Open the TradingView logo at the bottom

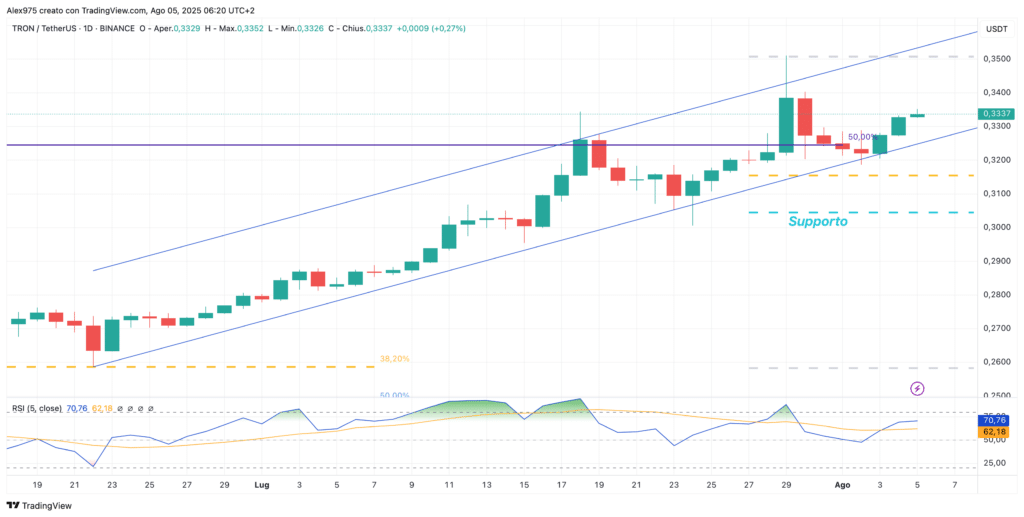pyautogui.click(x=39, y=505)
